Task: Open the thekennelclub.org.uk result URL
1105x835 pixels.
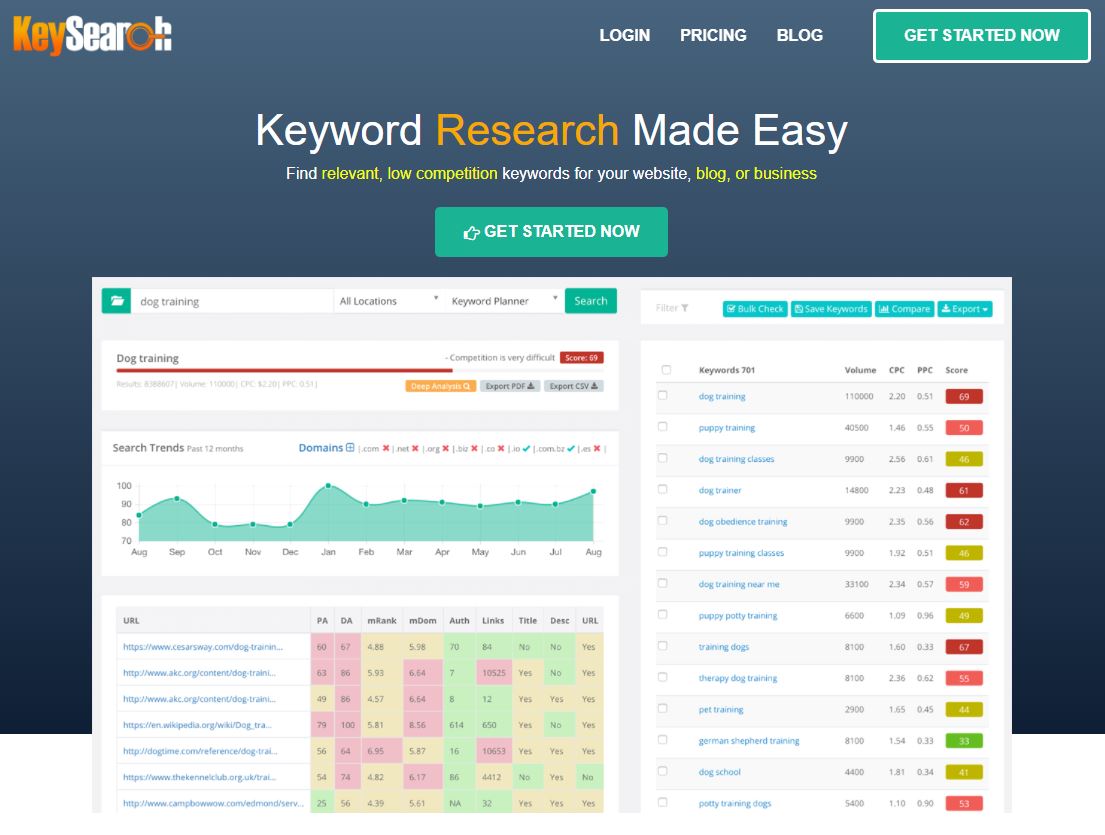Action: pos(199,777)
